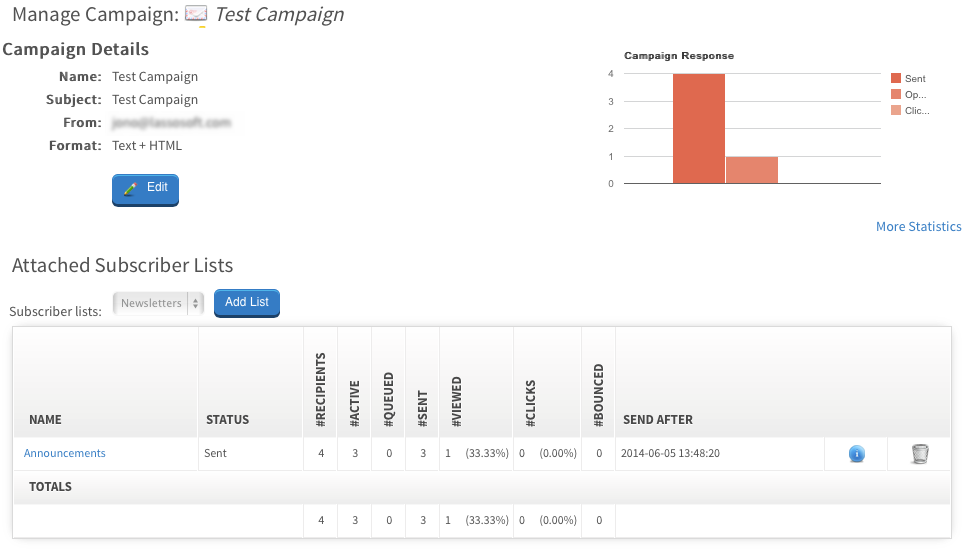Click the SEND AFTER column header
Viewport: 964px width, 551px height.
pos(658,420)
